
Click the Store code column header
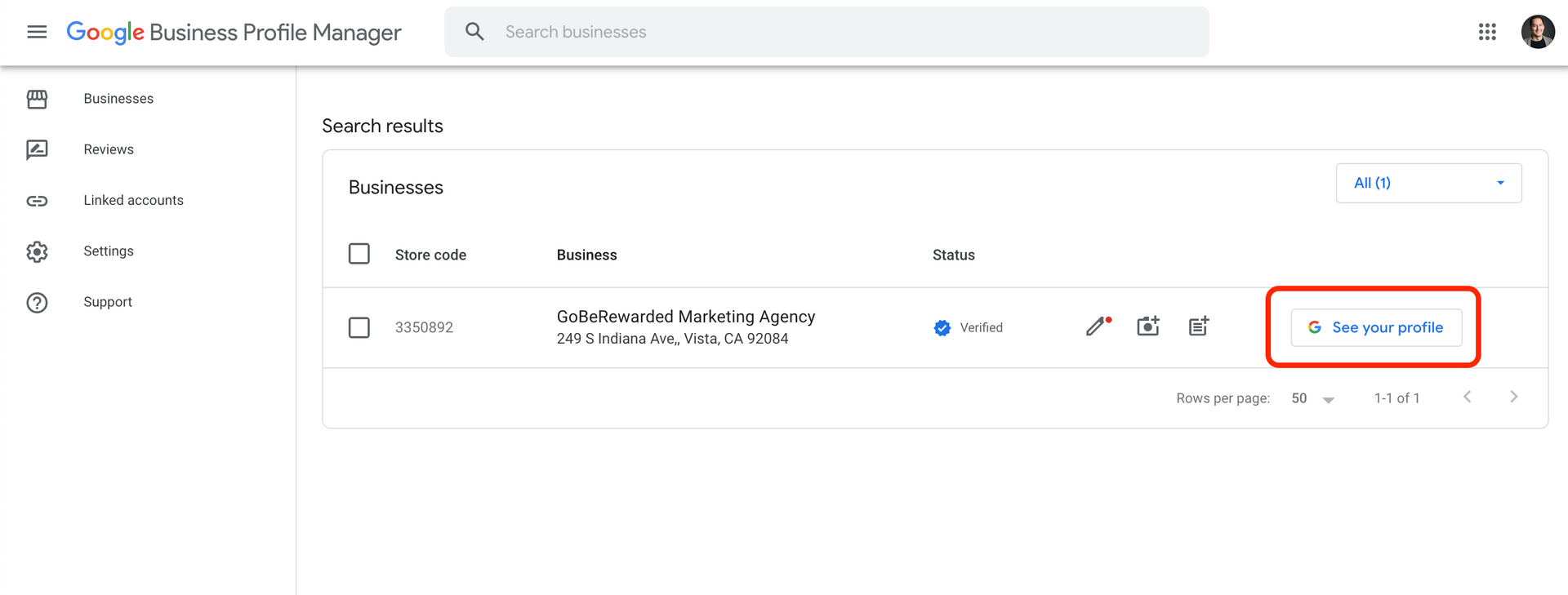(x=430, y=255)
